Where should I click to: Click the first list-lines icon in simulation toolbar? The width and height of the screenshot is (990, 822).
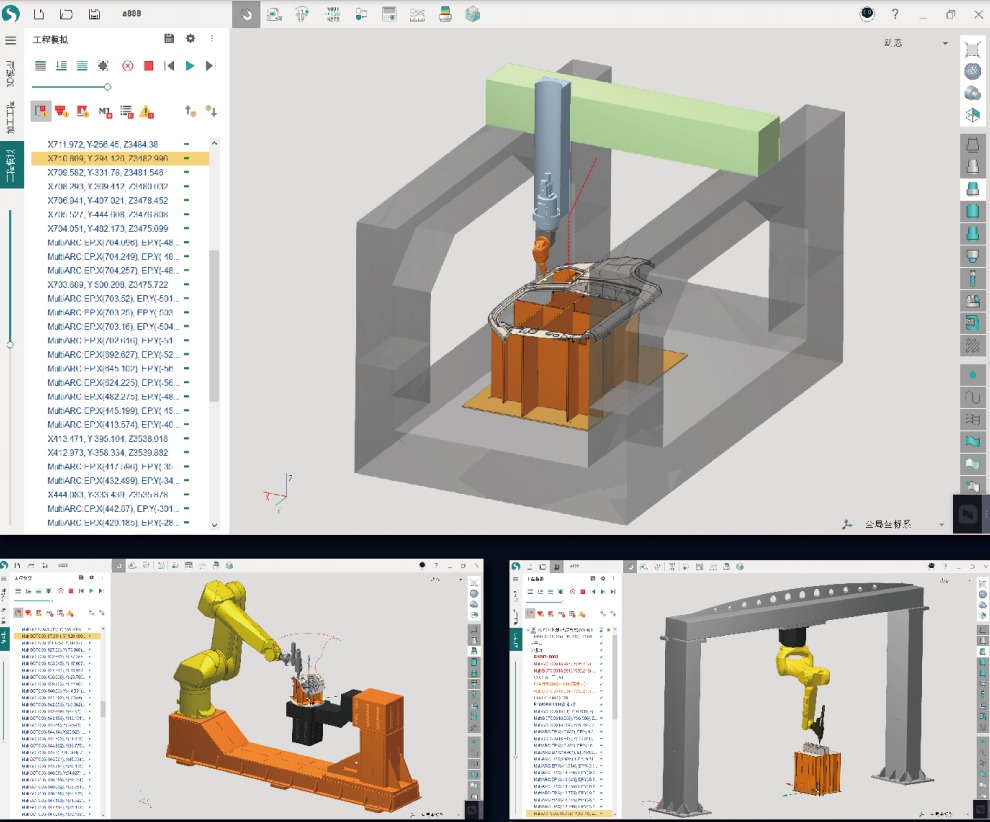click(40, 66)
